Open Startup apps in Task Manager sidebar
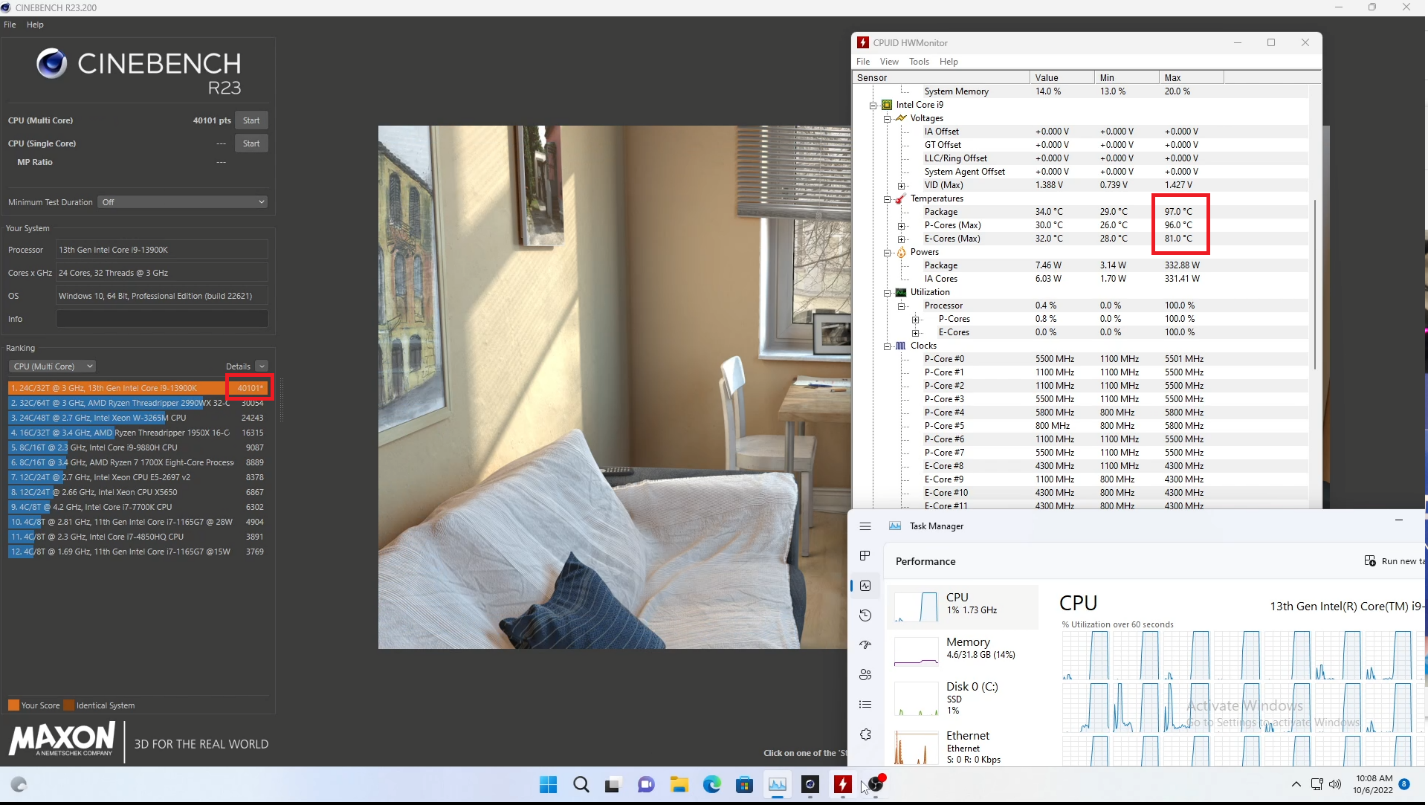 click(865, 645)
